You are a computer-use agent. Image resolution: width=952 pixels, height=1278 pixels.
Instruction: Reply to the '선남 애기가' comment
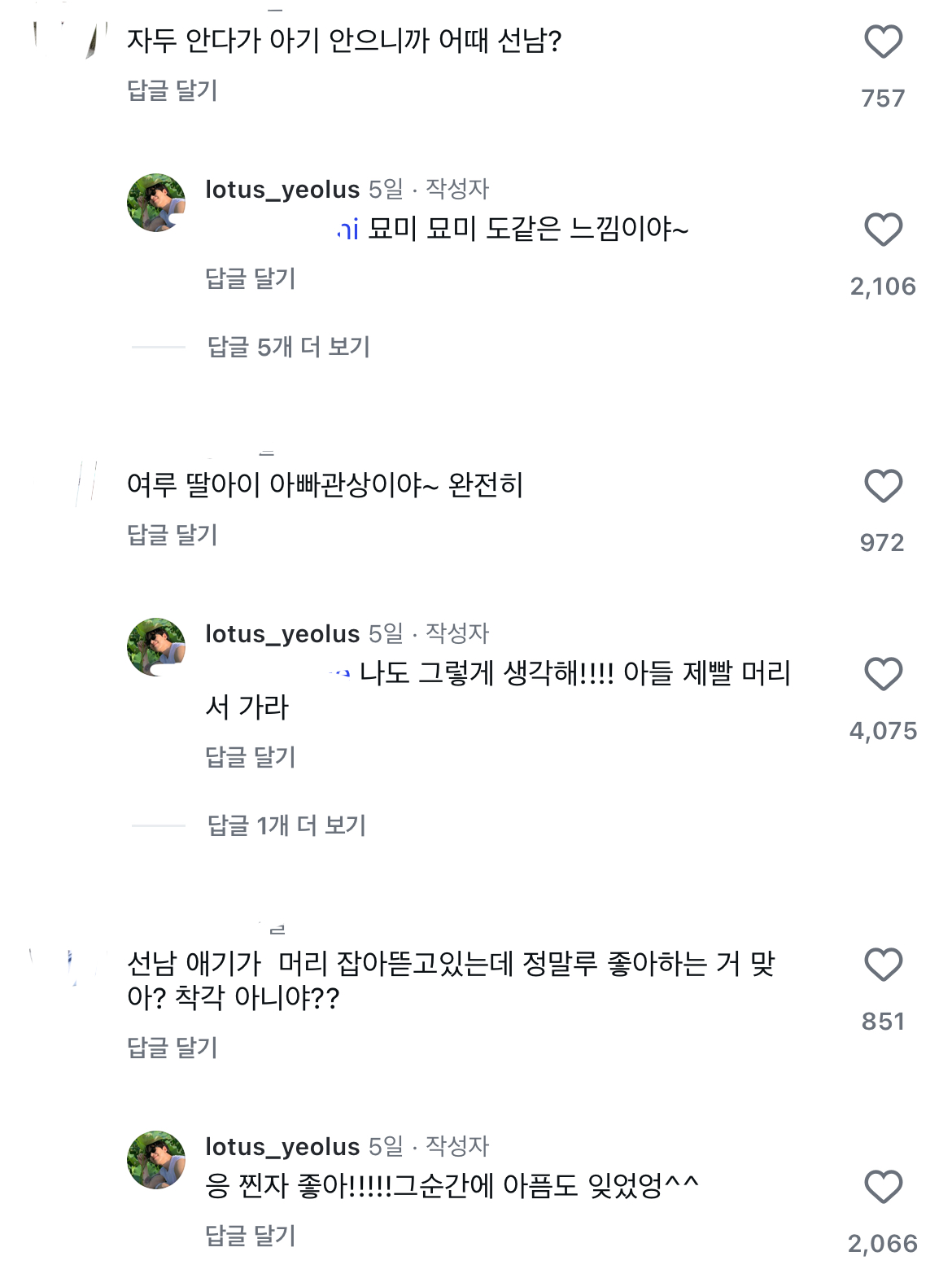[172, 1048]
